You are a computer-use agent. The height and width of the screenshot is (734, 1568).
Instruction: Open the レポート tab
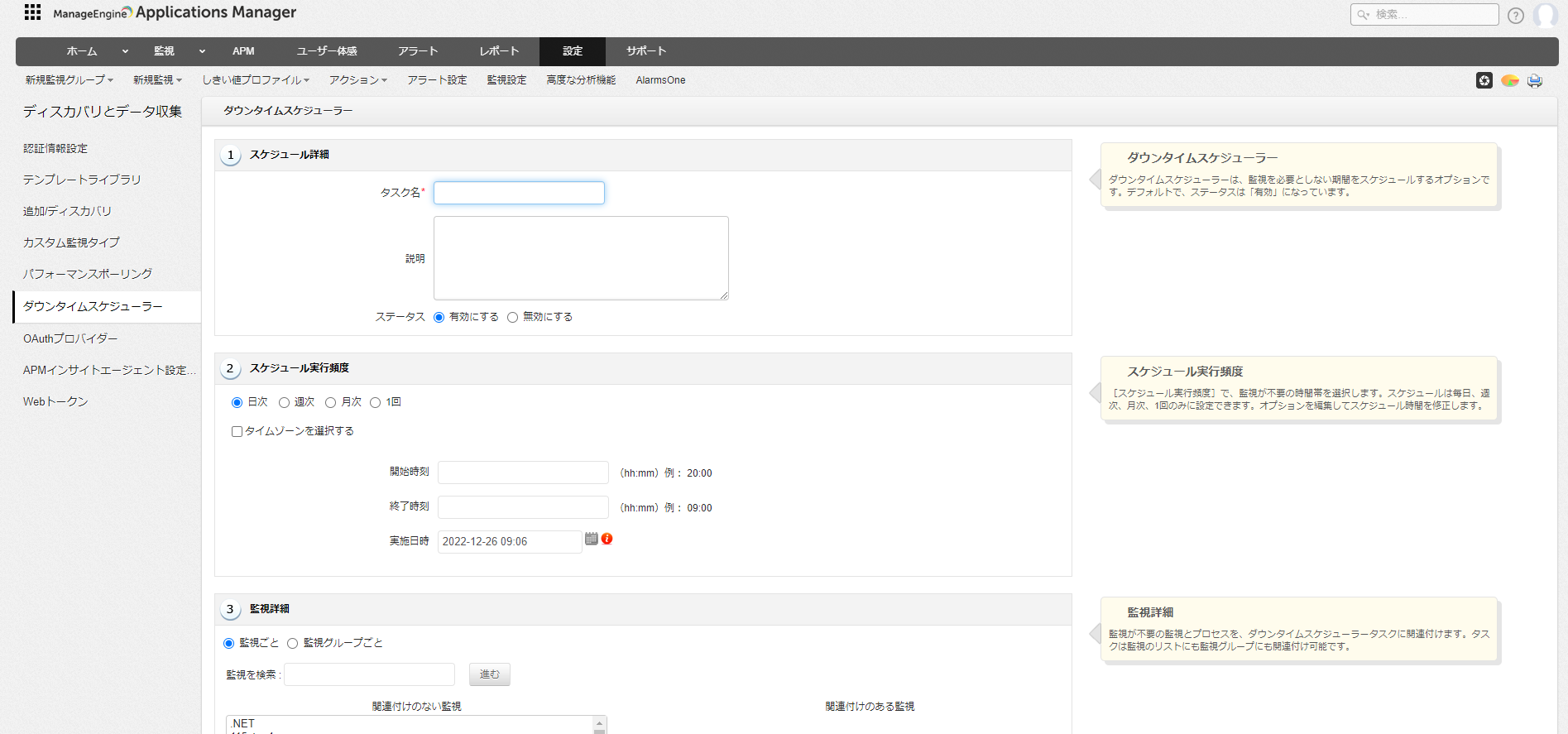(x=499, y=51)
